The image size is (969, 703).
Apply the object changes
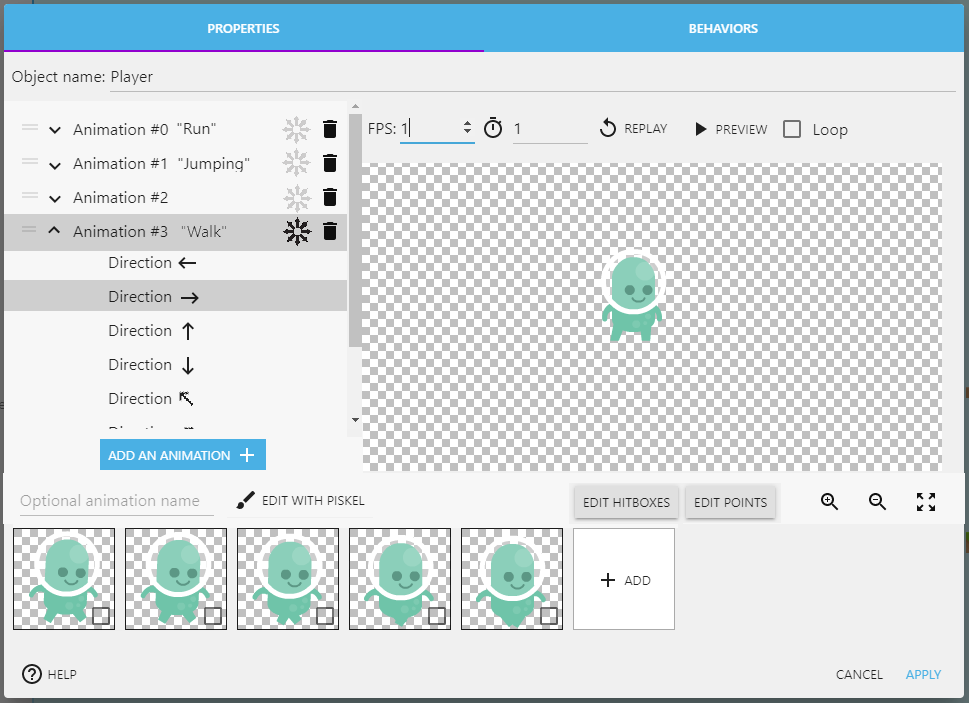[x=922, y=674]
